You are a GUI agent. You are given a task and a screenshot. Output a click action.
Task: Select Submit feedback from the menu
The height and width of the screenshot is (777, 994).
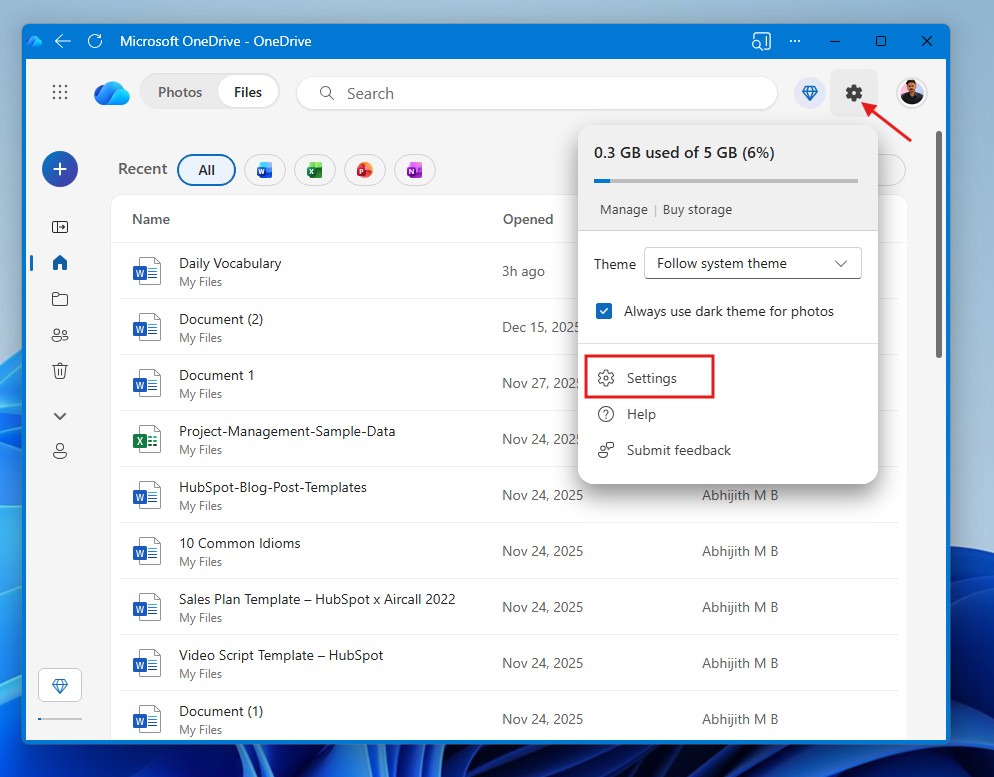pyautogui.click(x=677, y=450)
